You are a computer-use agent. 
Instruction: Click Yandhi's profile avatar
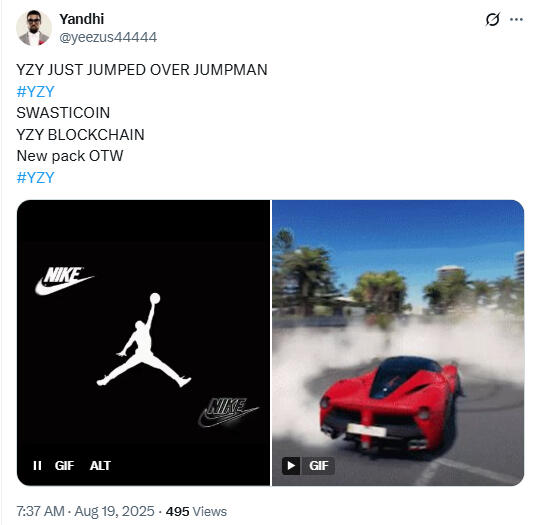[x=34, y=28]
